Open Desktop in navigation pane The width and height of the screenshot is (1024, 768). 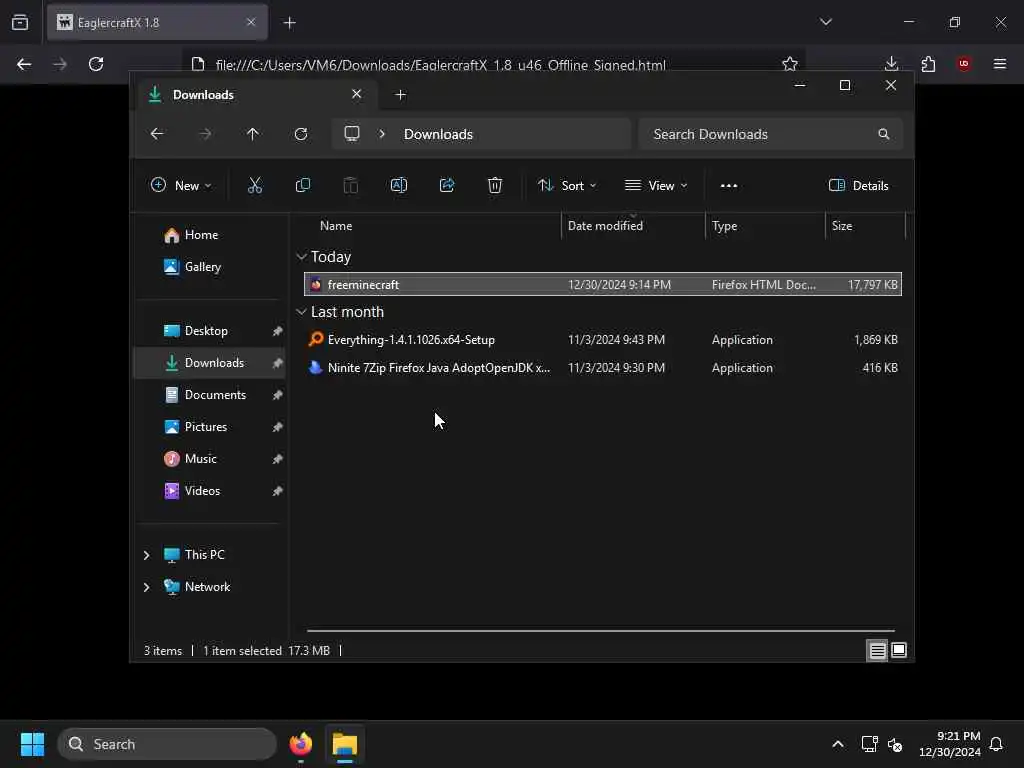(206, 330)
